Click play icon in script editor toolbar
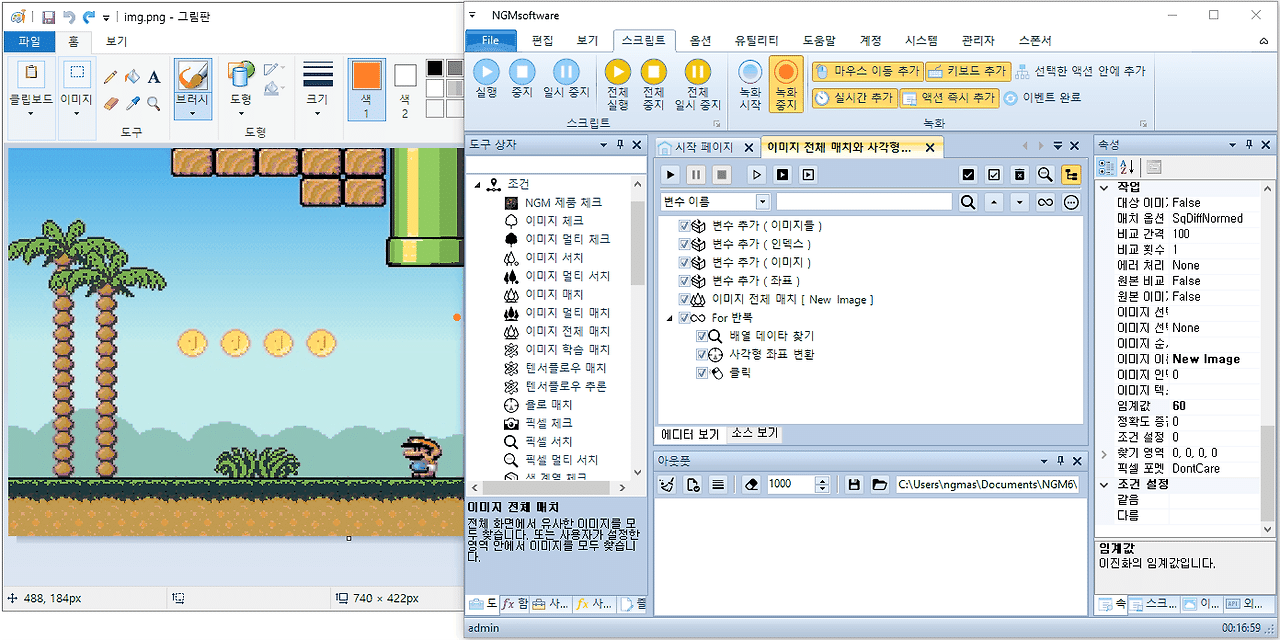 click(671, 174)
